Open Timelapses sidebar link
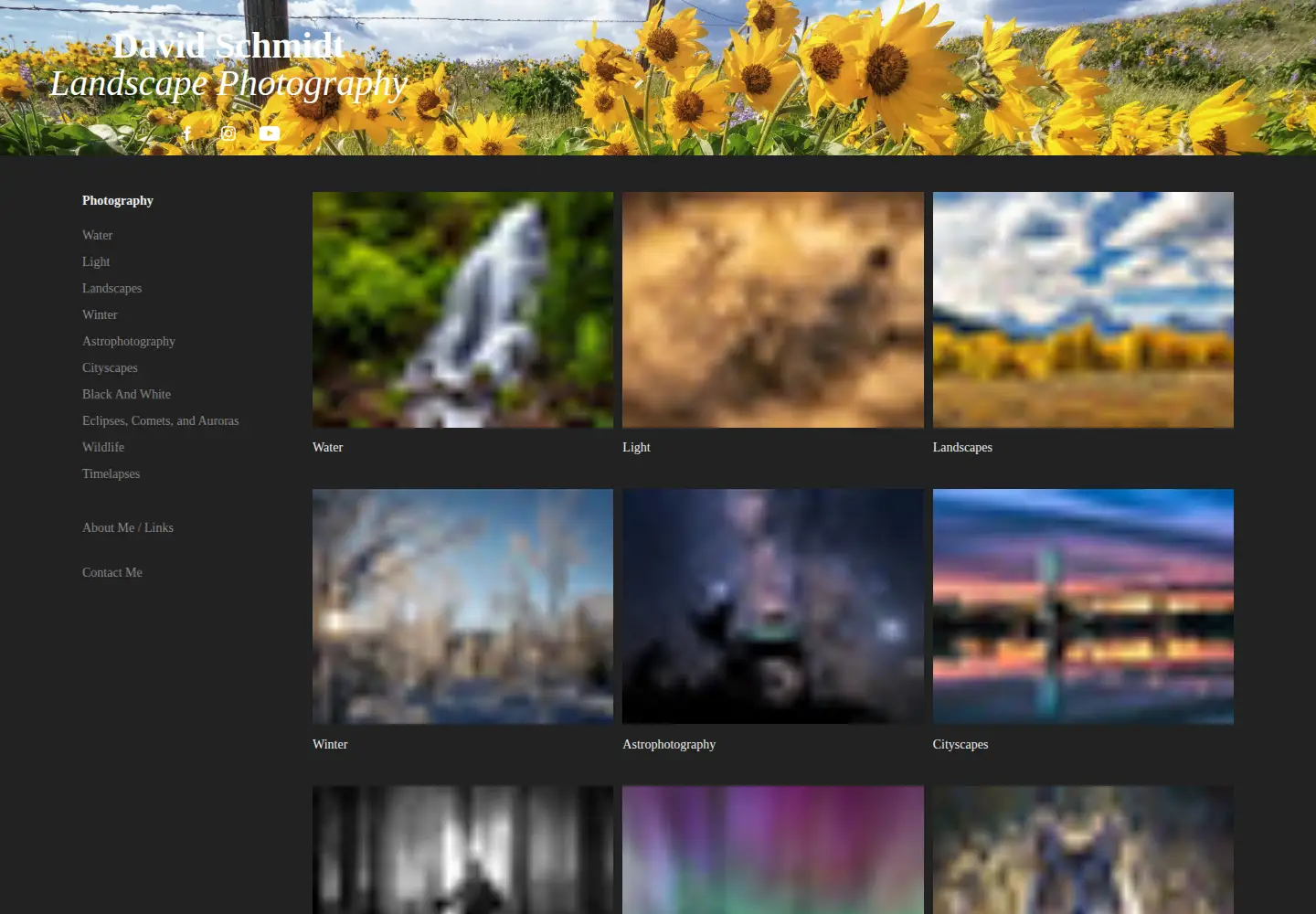This screenshot has height=914, width=1316. pos(111,473)
